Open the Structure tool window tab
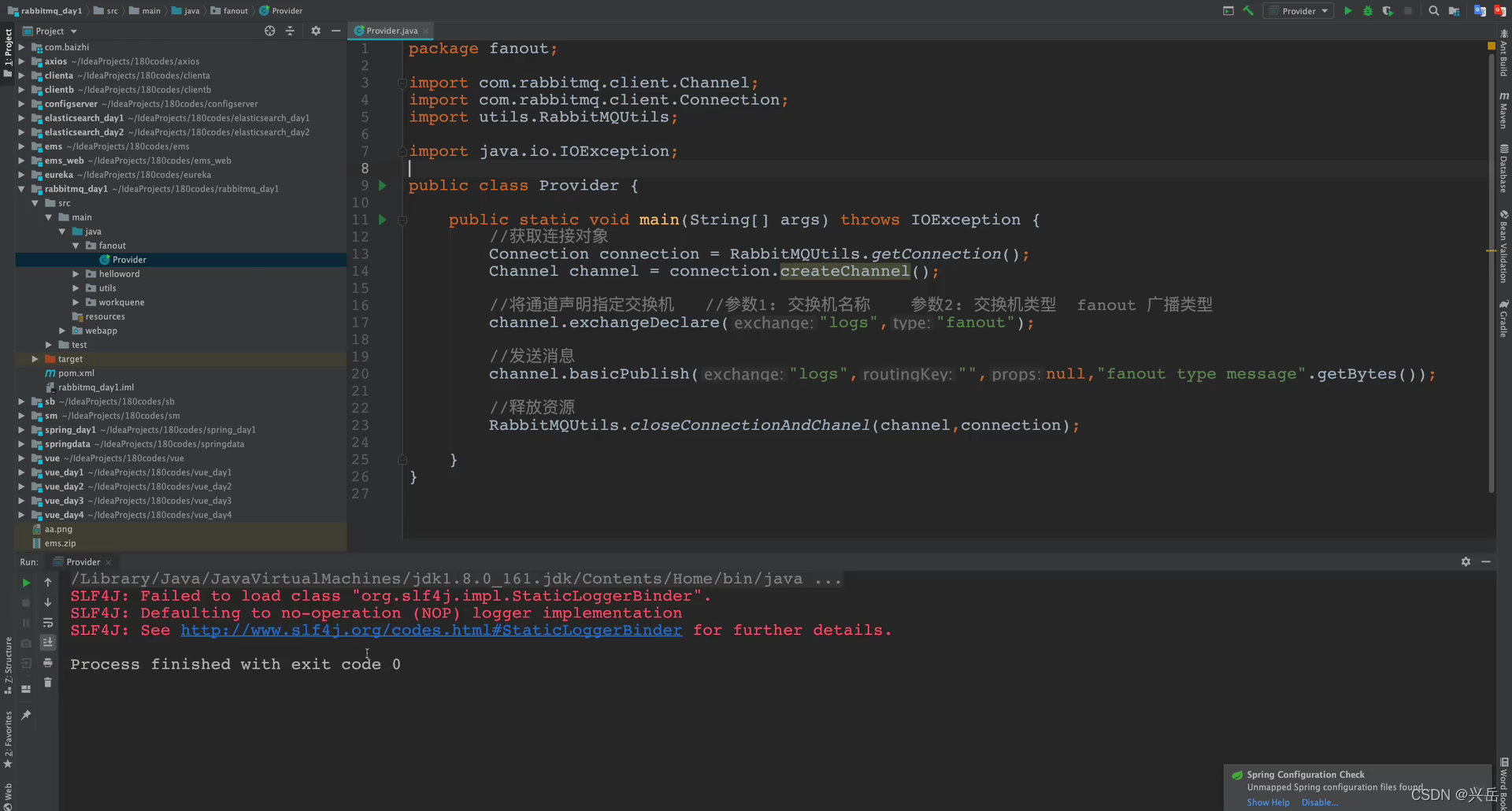Viewport: 1512px width, 811px height. 8,665
